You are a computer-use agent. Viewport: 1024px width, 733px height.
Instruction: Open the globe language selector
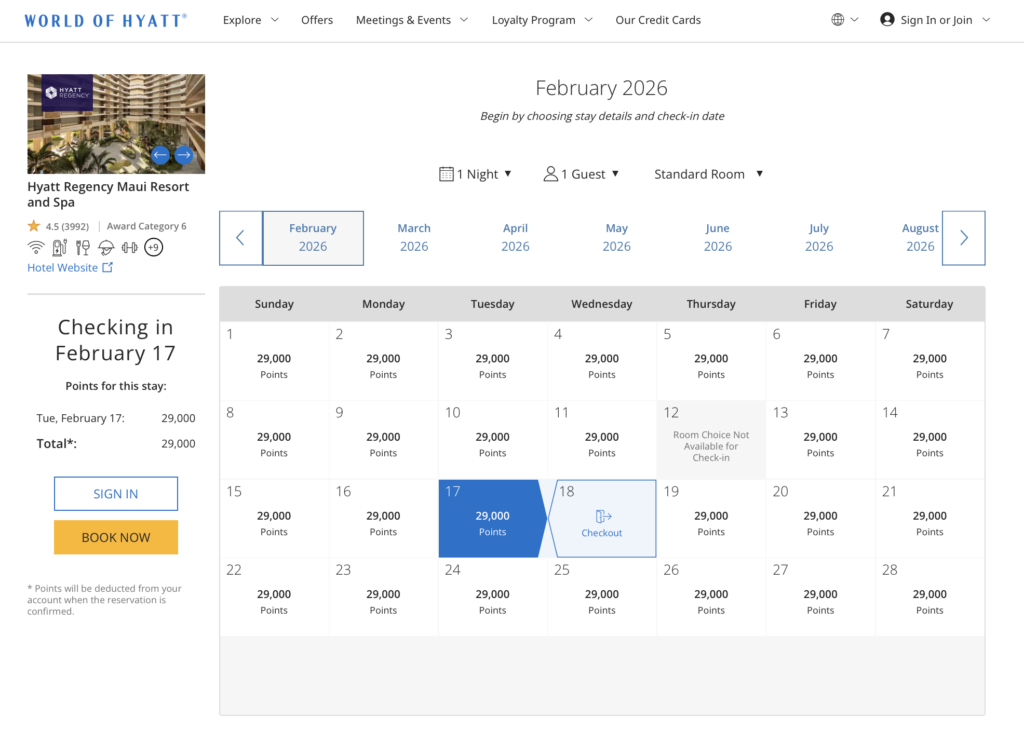844,20
